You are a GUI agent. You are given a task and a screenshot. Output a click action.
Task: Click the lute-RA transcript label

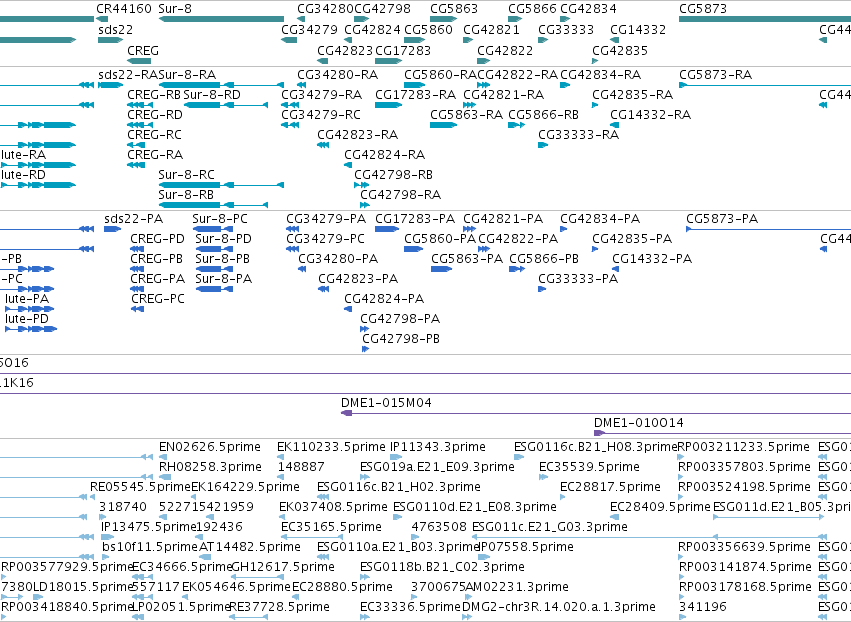coord(23,155)
